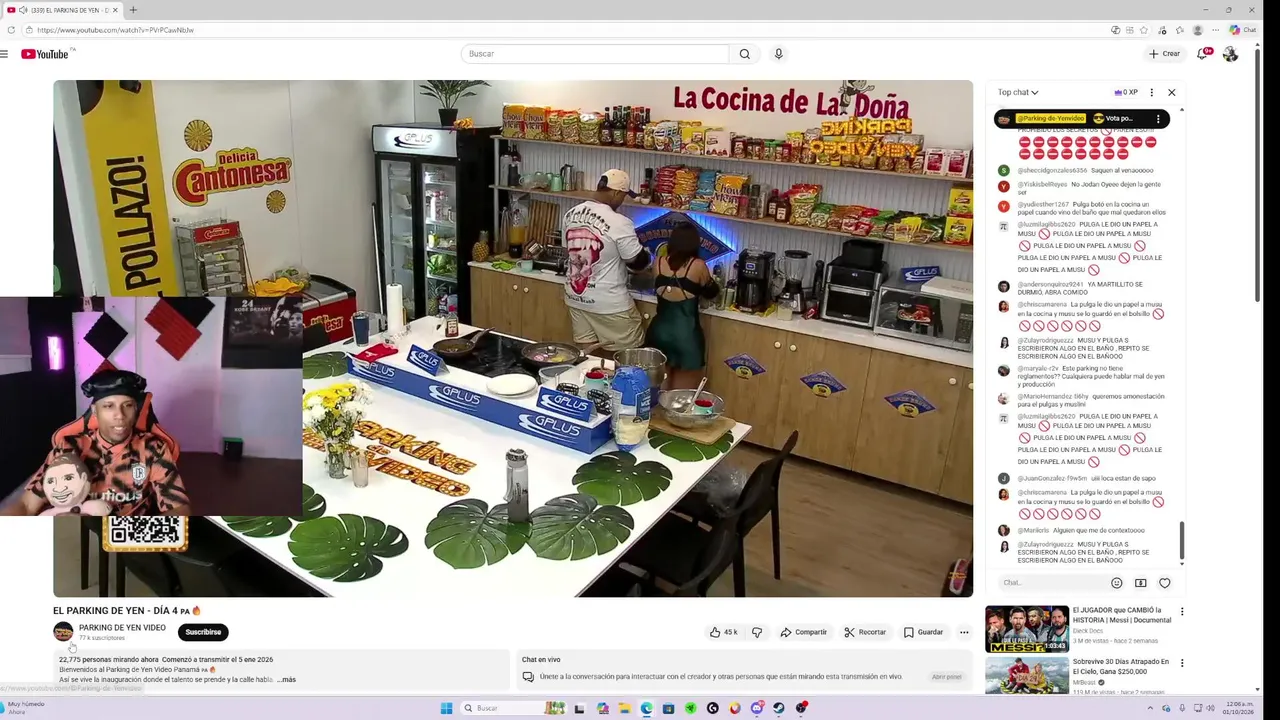Open the 'Sobrevive 30 Días Atrapado' thumbnail
The image size is (1280, 720).
tap(1027, 676)
